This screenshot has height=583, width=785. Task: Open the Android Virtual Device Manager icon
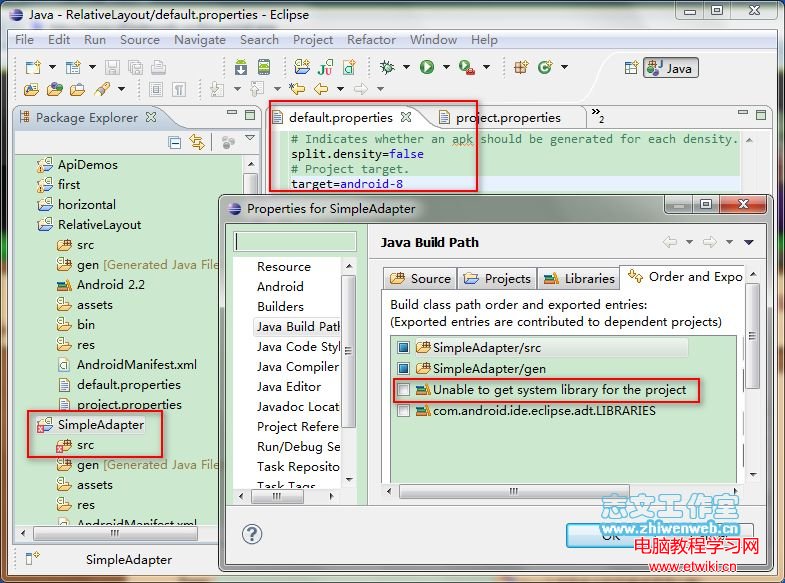click(264, 67)
